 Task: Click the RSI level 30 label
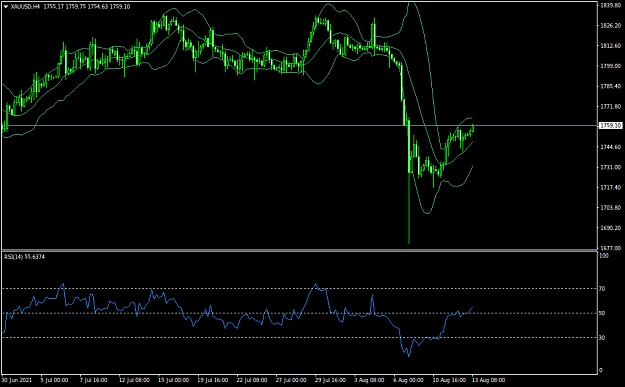pos(602,338)
